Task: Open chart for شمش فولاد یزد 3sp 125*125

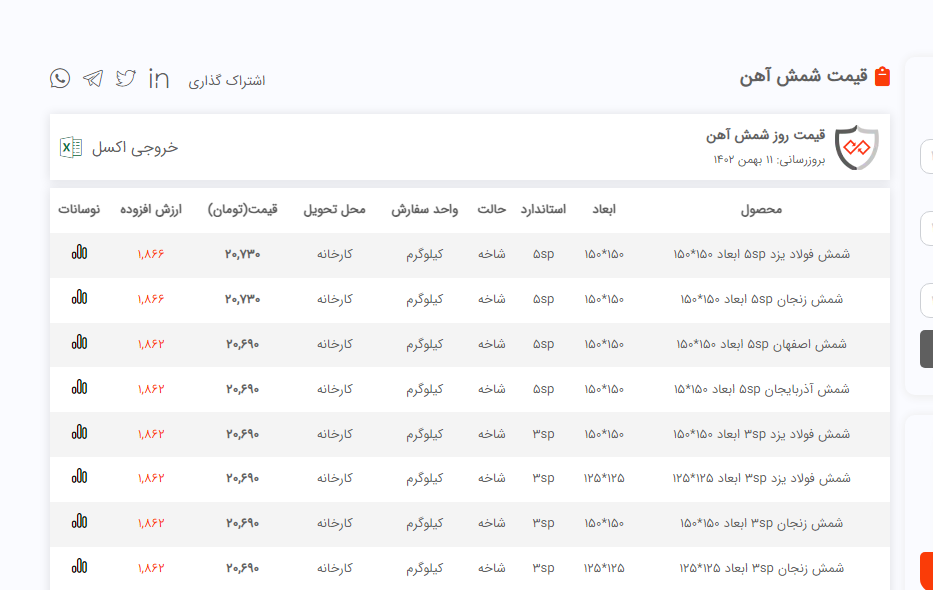Action: click(79, 478)
